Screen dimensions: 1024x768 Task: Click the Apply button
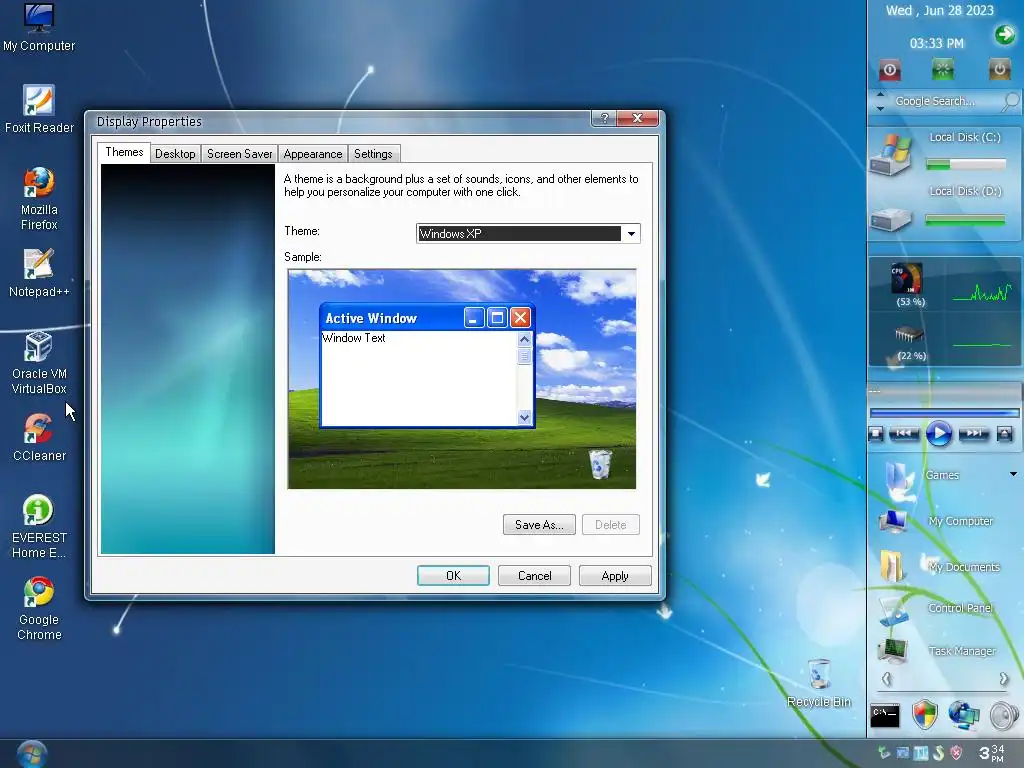pos(615,575)
